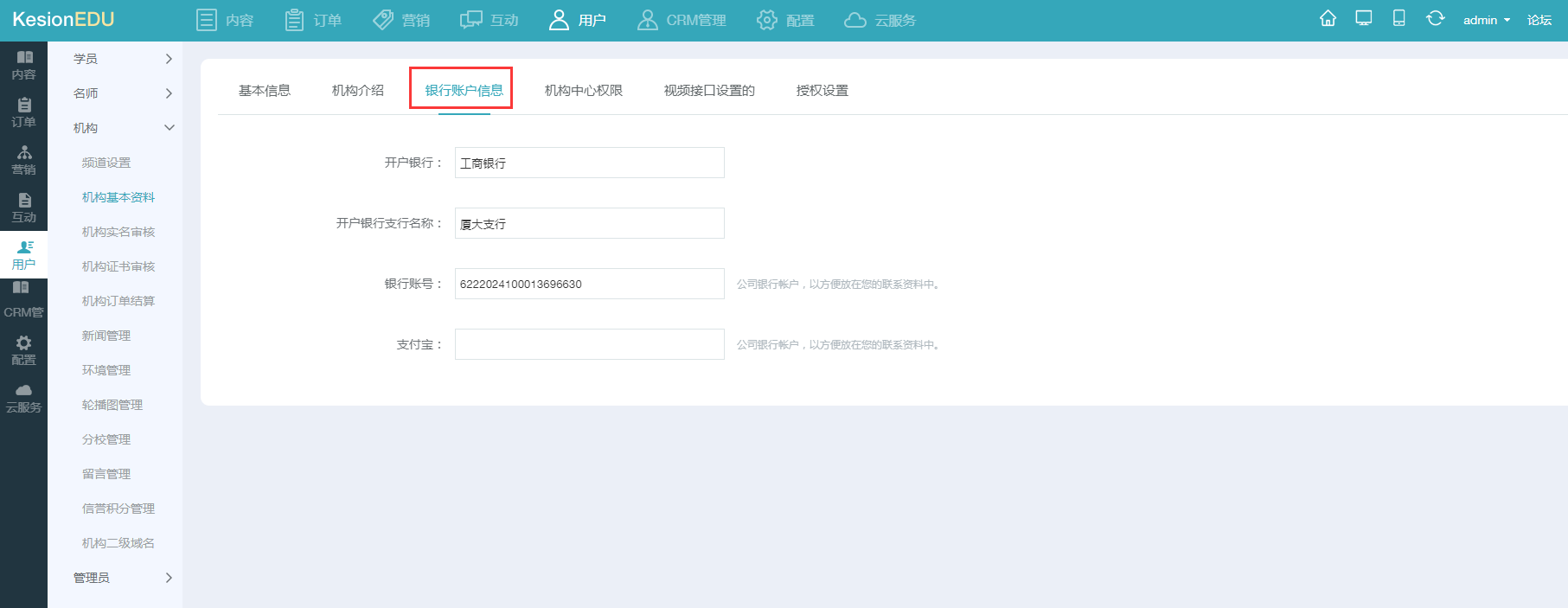The width and height of the screenshot is (1568, 608).
Task: Open 环境管理 page
Action: pyautogui.click(x=106, y=370)
